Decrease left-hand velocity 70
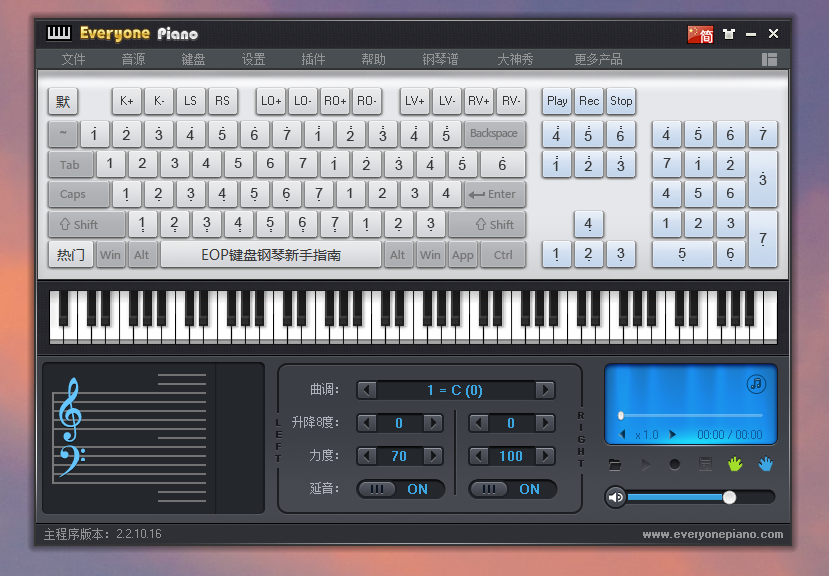Viewport: 829px width, 576px height. click(366, 456)
